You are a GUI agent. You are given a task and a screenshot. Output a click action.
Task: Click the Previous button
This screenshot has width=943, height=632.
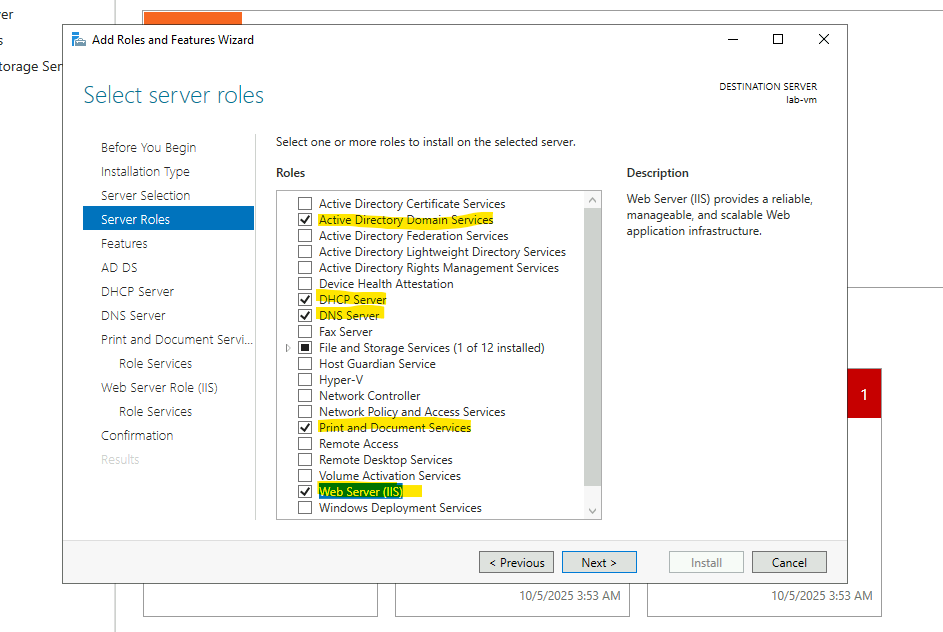coord(517,562)
